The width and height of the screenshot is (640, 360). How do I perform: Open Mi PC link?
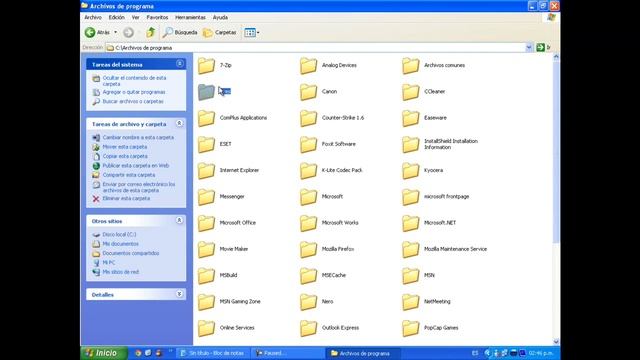click(109, 263)
